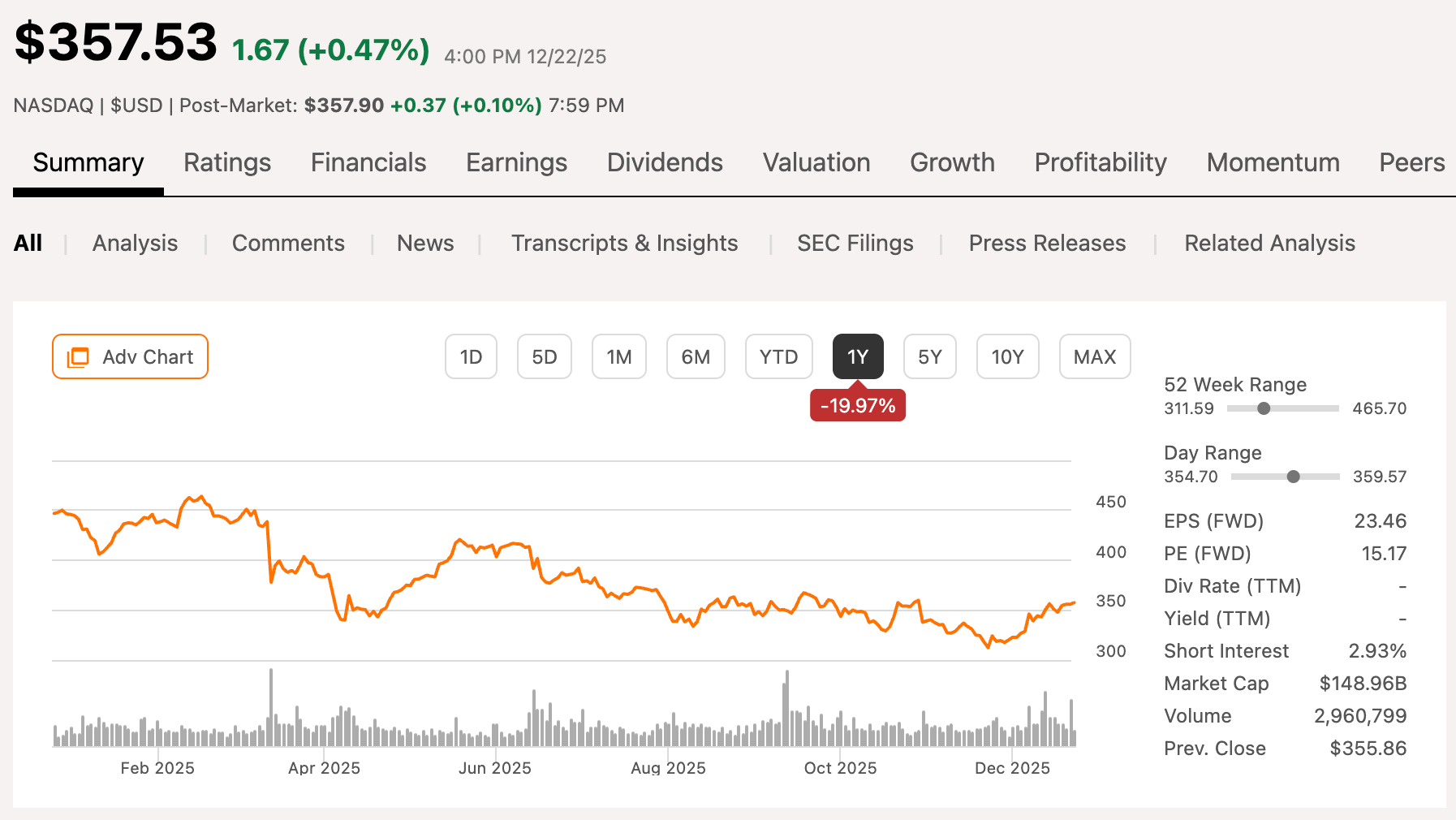
Task: Open the Financials tab
Action: (368, 162)
